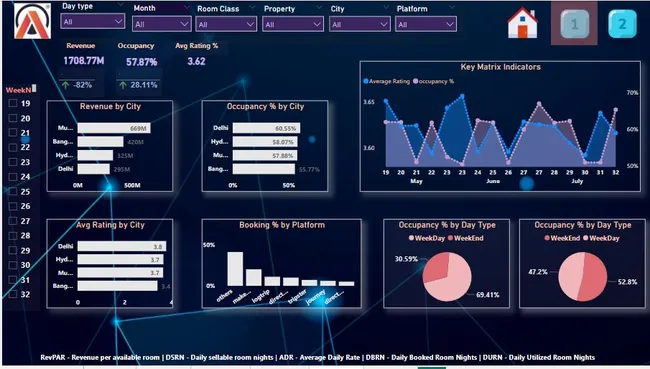Check week 28 checkbox
The image size is (650, 369).
pos(13,235)
